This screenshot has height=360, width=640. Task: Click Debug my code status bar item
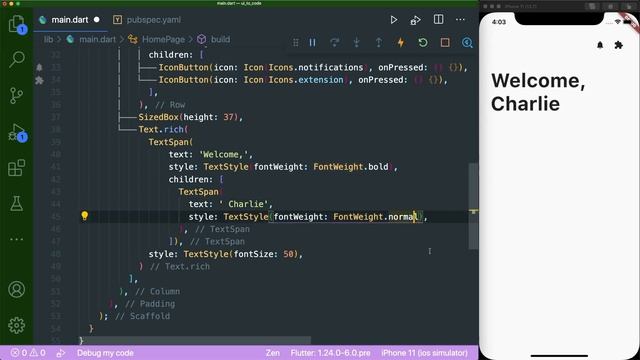pos(105,353)
